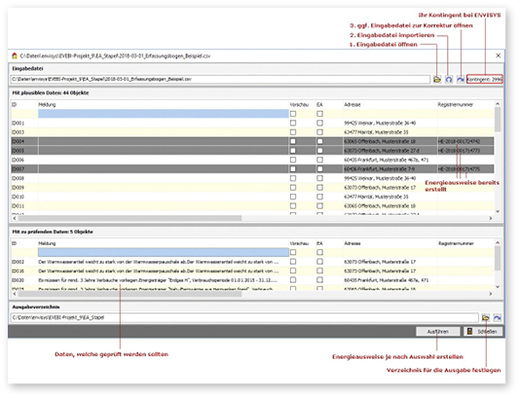Screen dimensions: 520x398
Task: Click the plausible table's horizontal scrollbar right arrow
Action: click(x=490, y=218)
